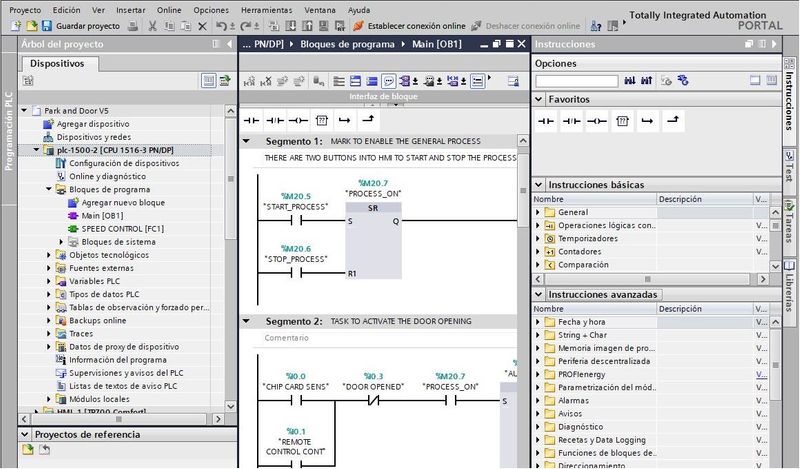Insert empty box instruction from Favoritos
The image size is (800, 469).
pos(622,120)
